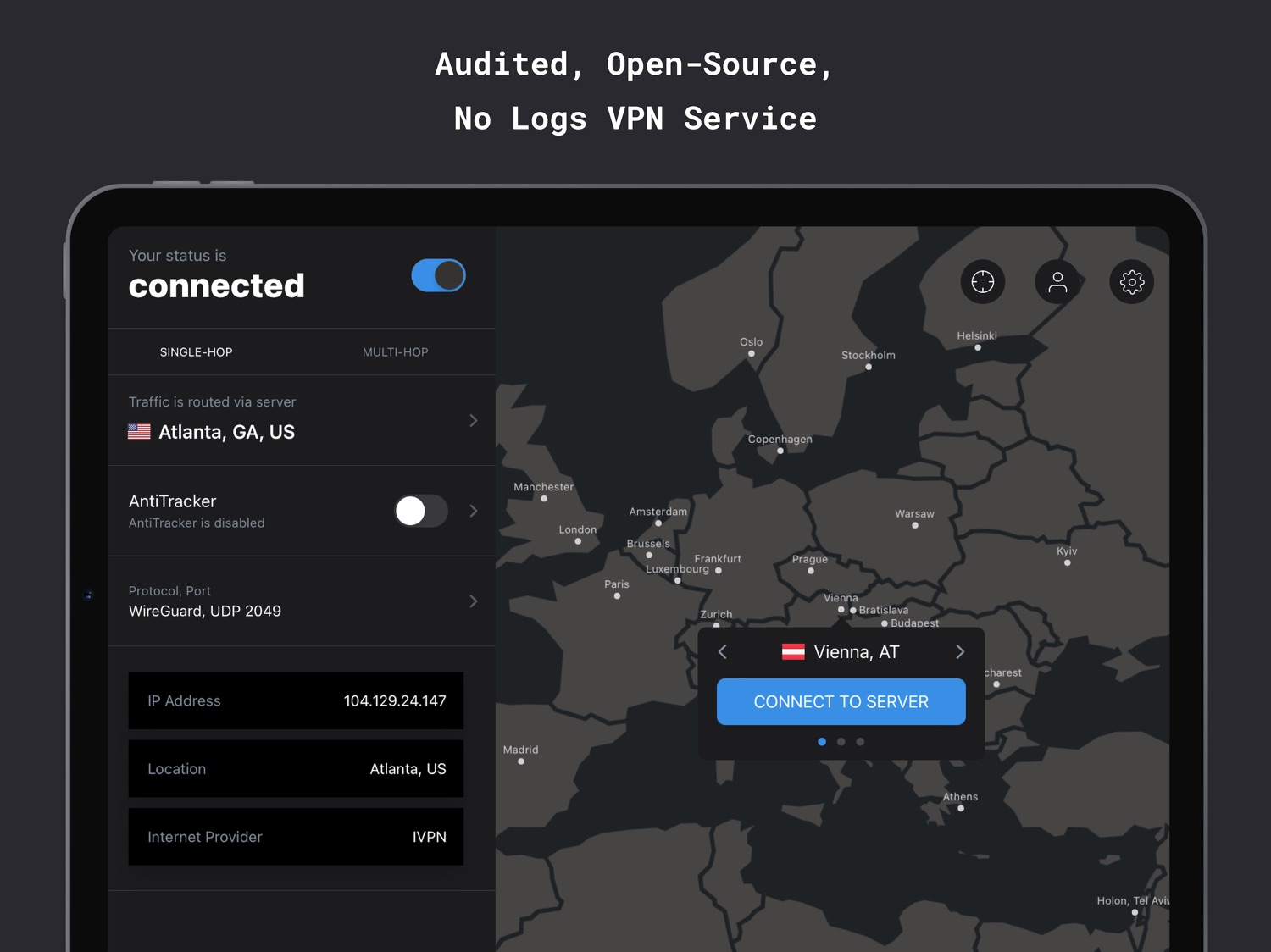Select third page dot in server popup

[x=860, y=742]
